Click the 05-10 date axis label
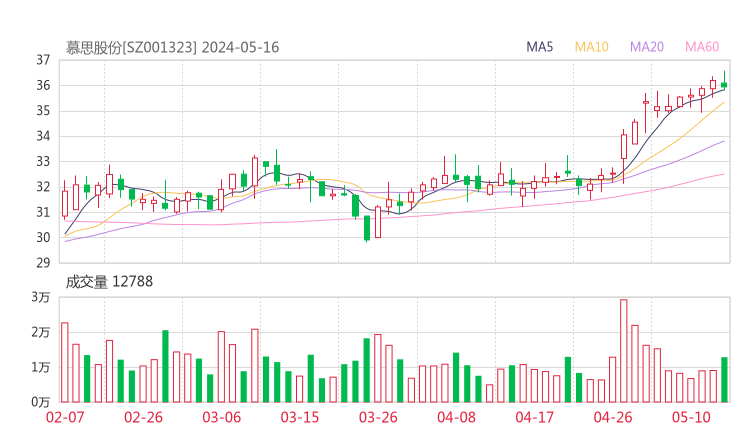The height and width of the screenshot is (440, 740). (x=691, y=417)
